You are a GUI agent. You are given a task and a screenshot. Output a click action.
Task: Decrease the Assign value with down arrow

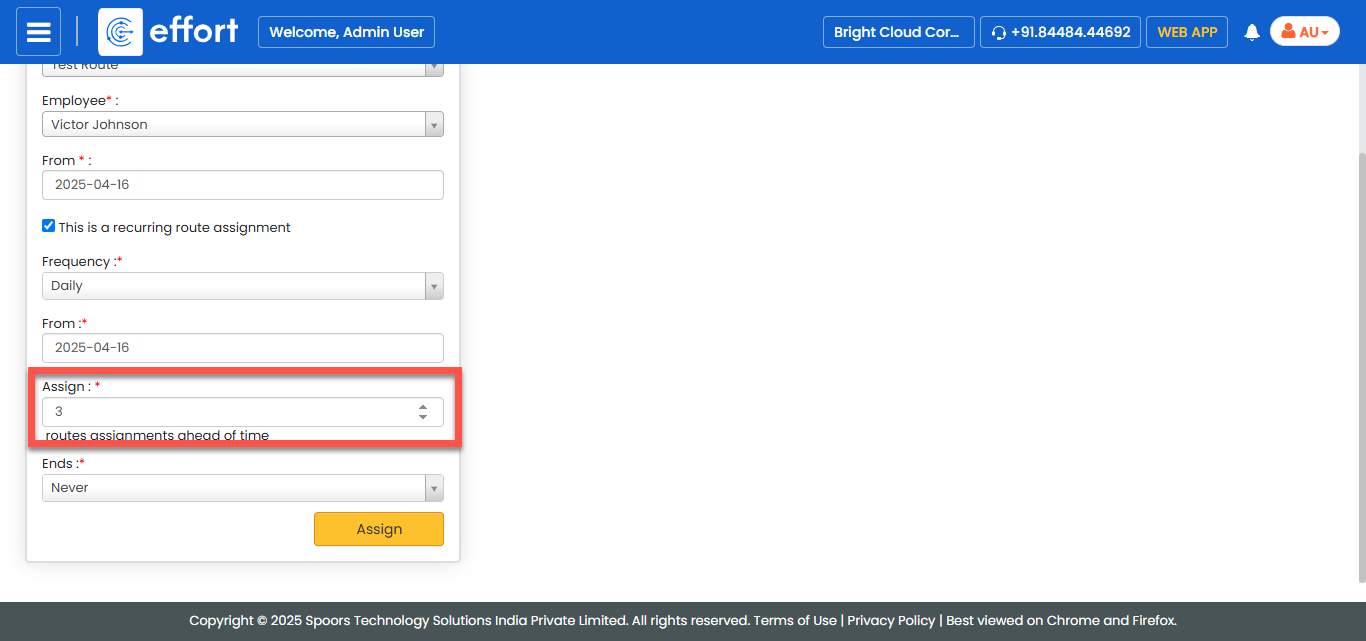[x=423, y=417]
